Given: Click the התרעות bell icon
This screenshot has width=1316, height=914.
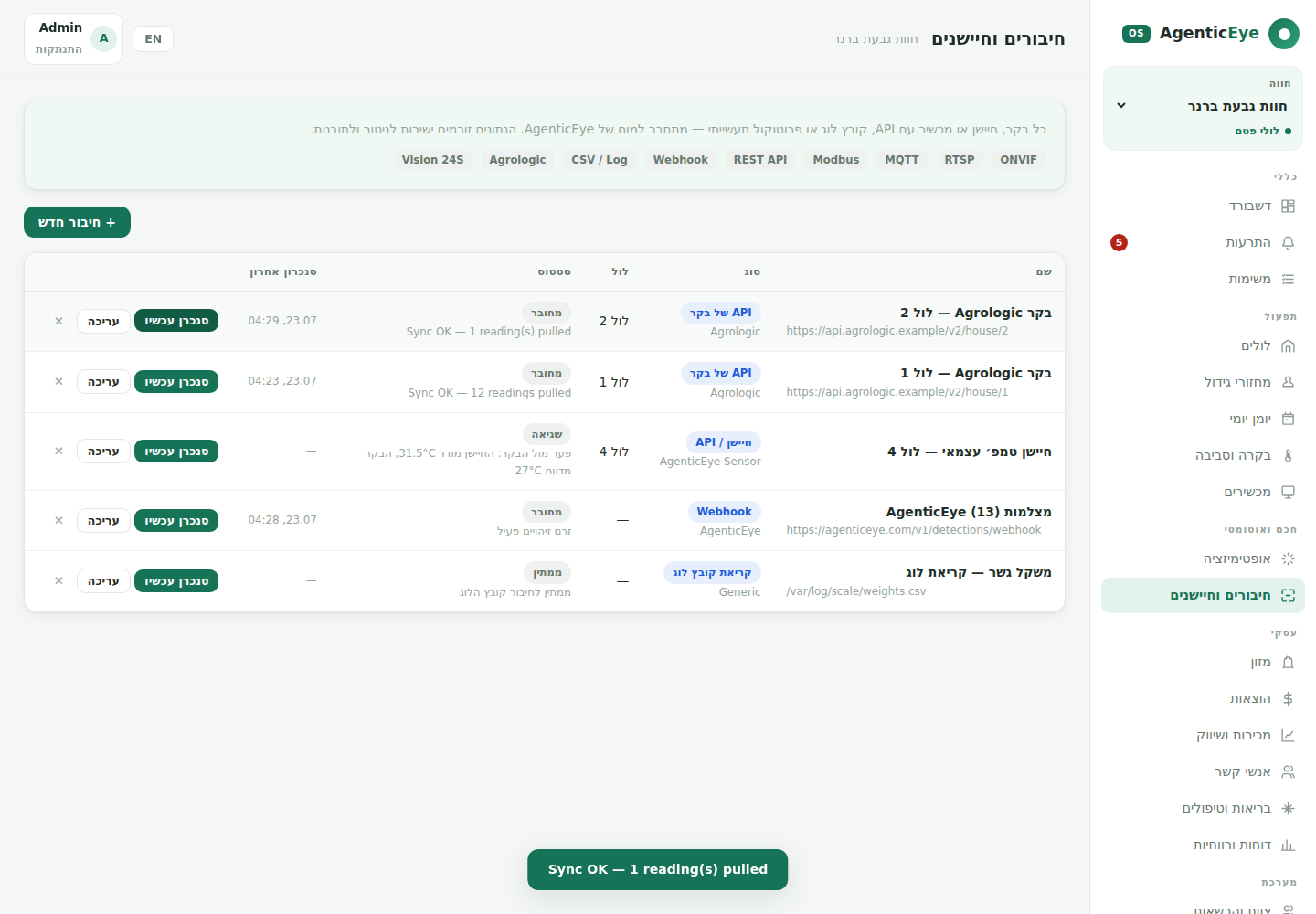Looking at the screenshot, I should point(1288,243).
